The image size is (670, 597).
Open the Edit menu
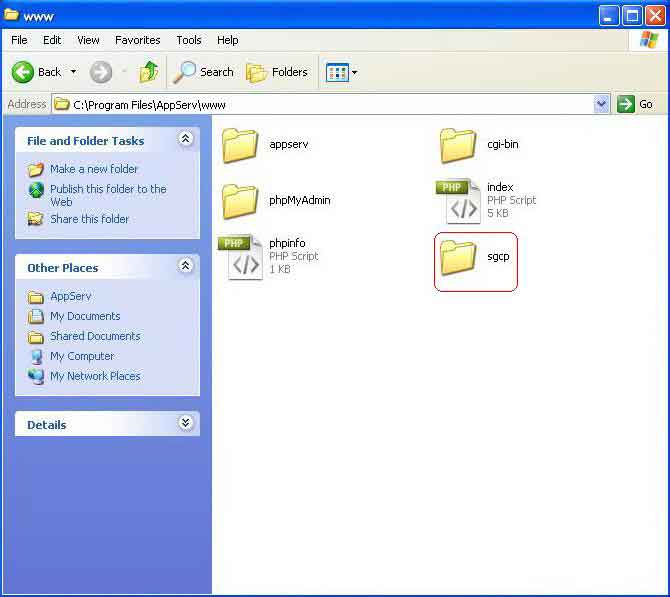pos(52,40)
